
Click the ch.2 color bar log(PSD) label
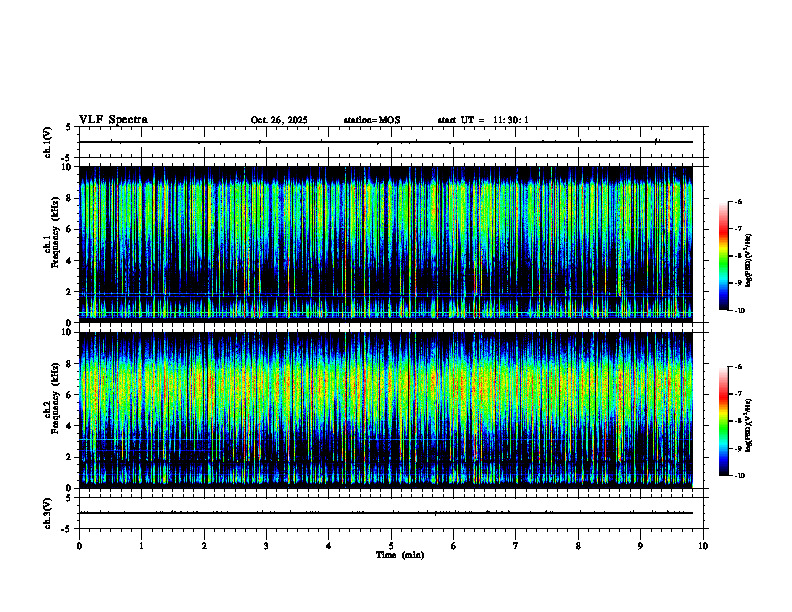tap(749, 425)
